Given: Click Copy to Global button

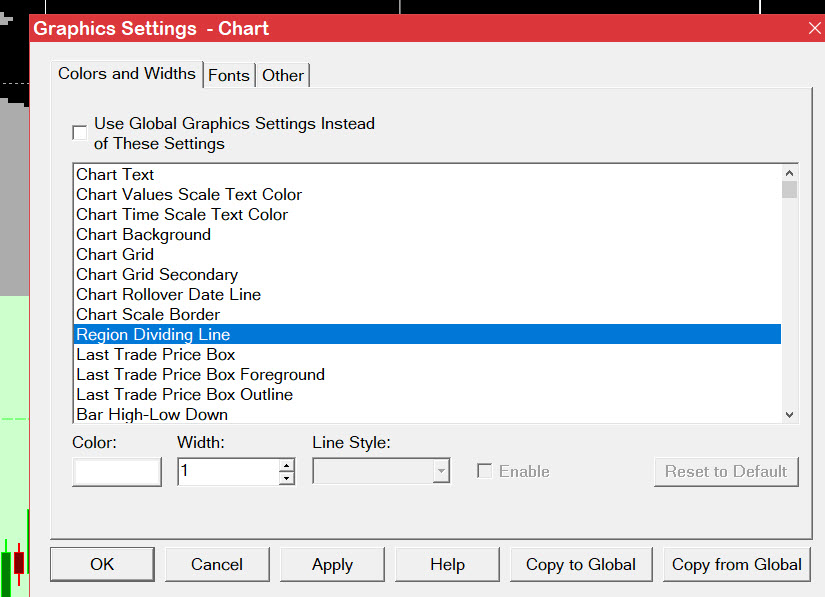Looking at the screenshot, I should click(x=581, y=564).
